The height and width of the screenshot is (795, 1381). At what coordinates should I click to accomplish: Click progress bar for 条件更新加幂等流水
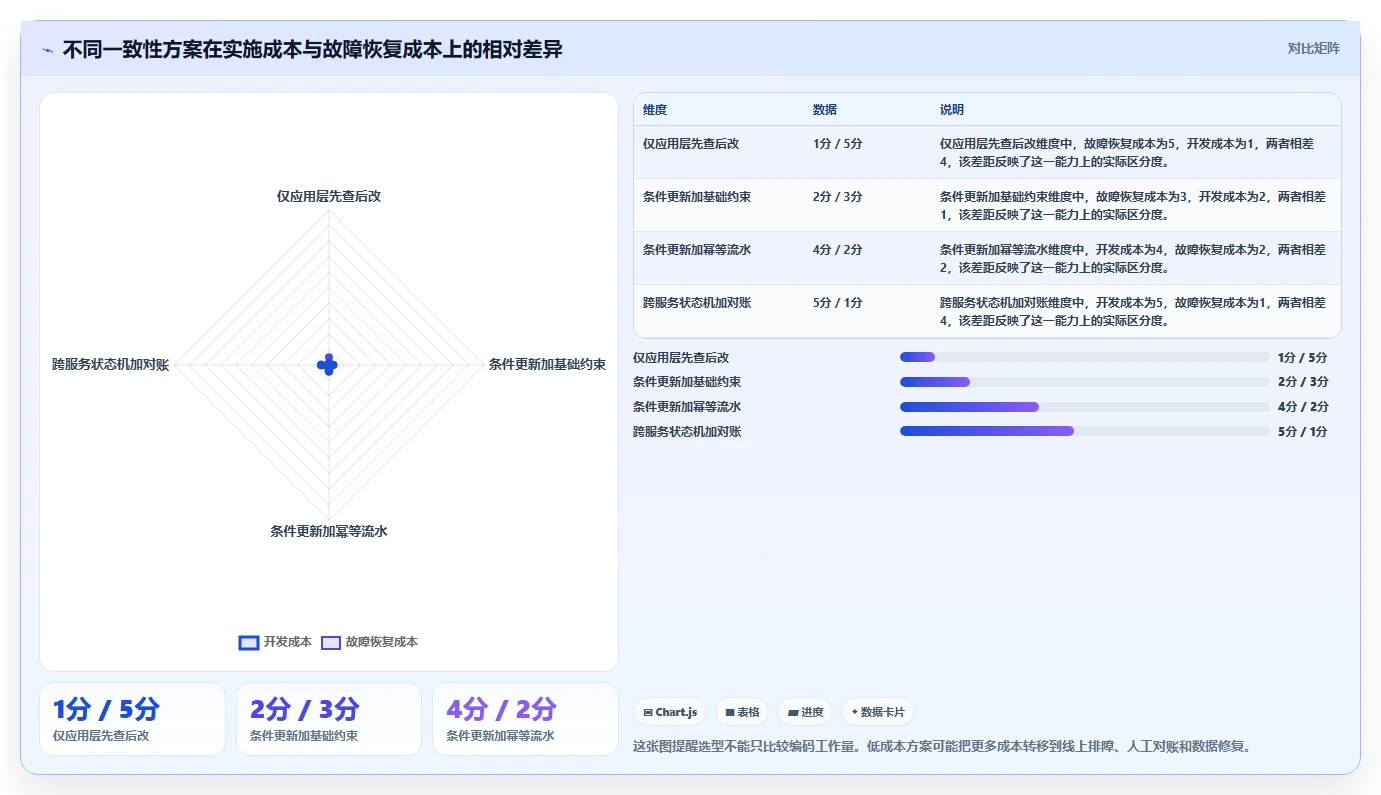tap(1084, 407)
